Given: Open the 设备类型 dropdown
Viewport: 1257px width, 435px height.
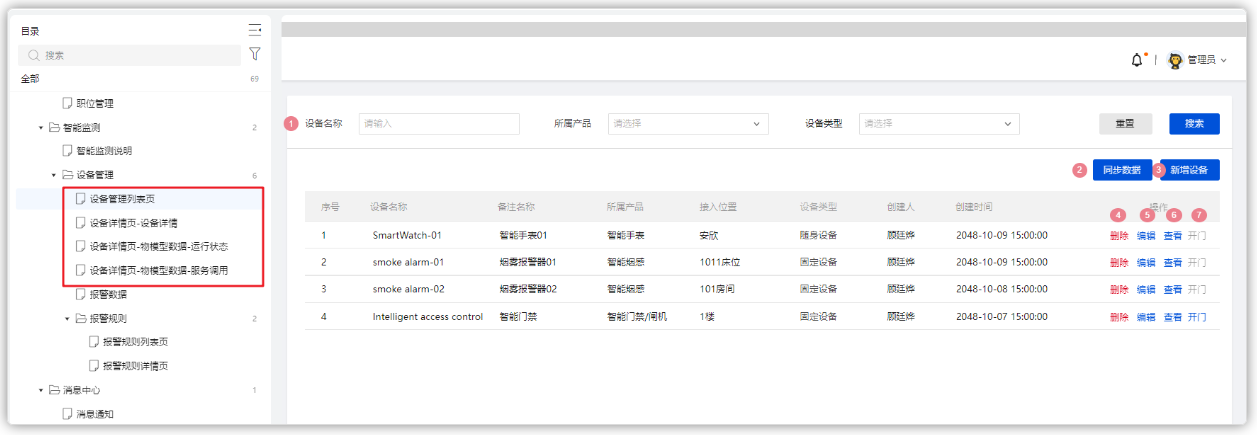Looking at the screenshot, I should tap(939, 124).
